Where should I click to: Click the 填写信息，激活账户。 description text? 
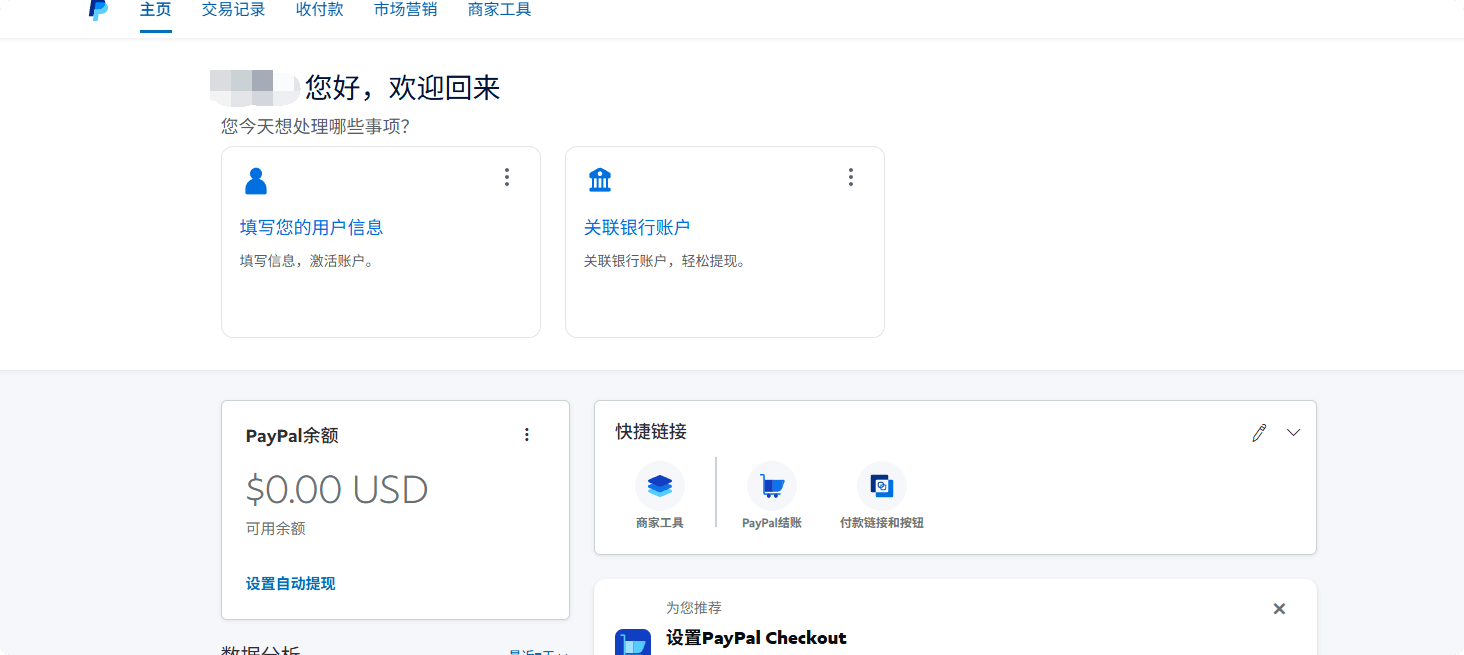tap(307, 262)
